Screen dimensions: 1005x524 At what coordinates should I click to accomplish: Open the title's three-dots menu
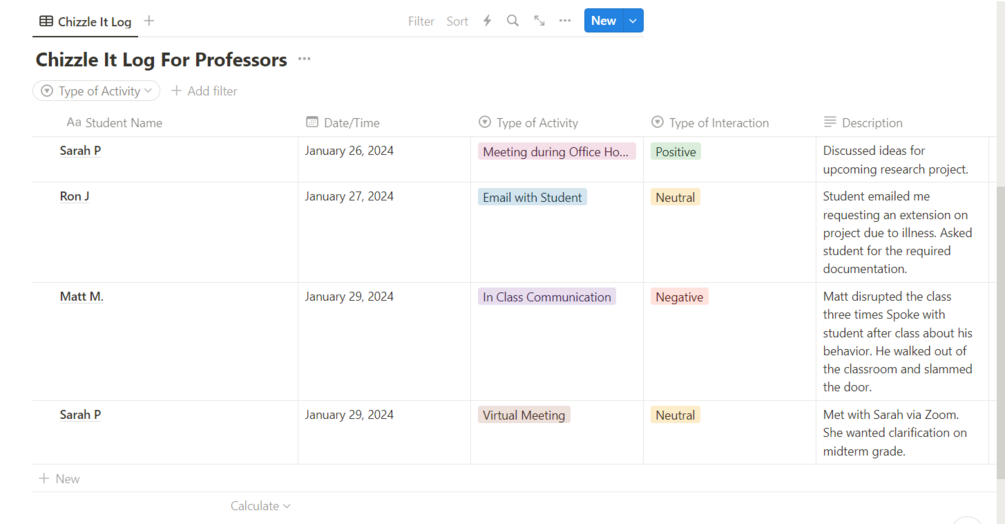point(305,60)
